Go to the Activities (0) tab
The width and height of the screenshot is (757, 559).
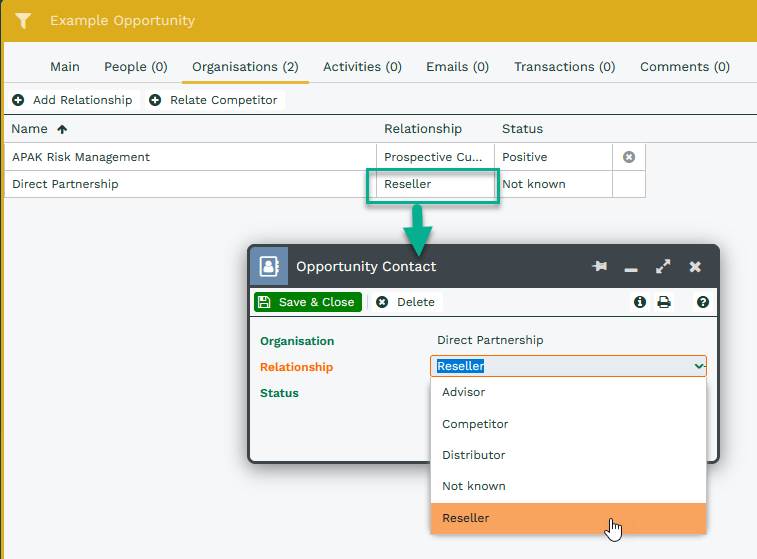pyautogui.click(x=362, y=67)
